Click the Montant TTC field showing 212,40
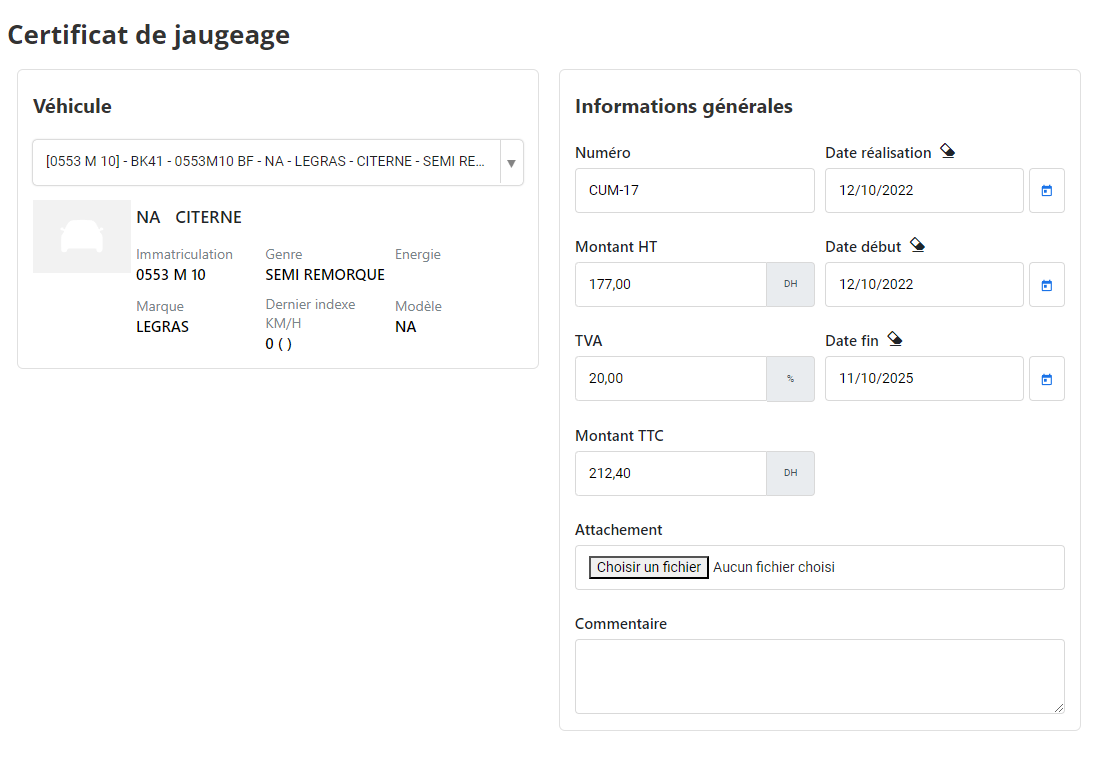 (671, 474)
